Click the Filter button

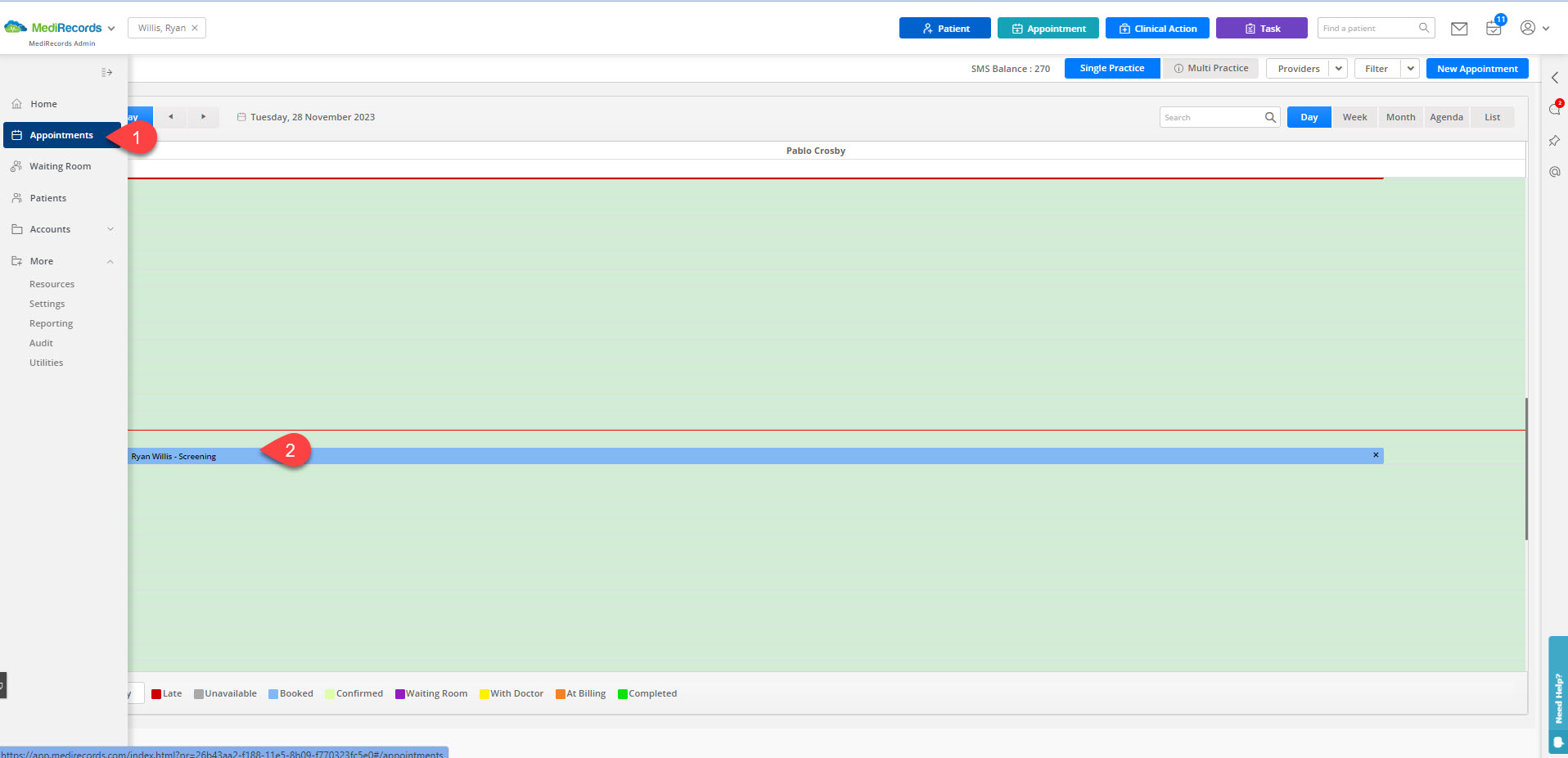click(1377, 69)
